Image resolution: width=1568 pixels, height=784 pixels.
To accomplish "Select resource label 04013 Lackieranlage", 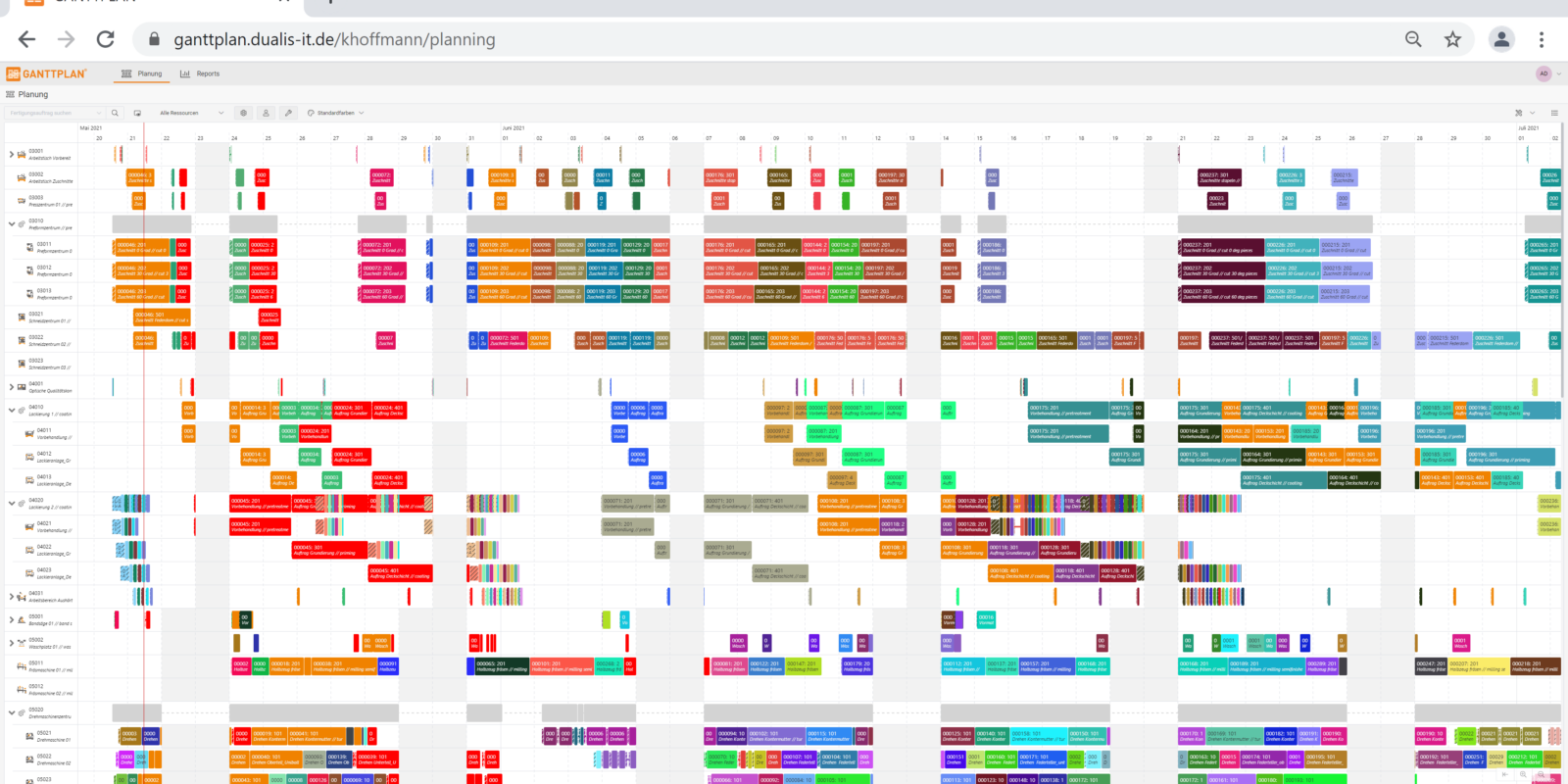I will [53, 480].
